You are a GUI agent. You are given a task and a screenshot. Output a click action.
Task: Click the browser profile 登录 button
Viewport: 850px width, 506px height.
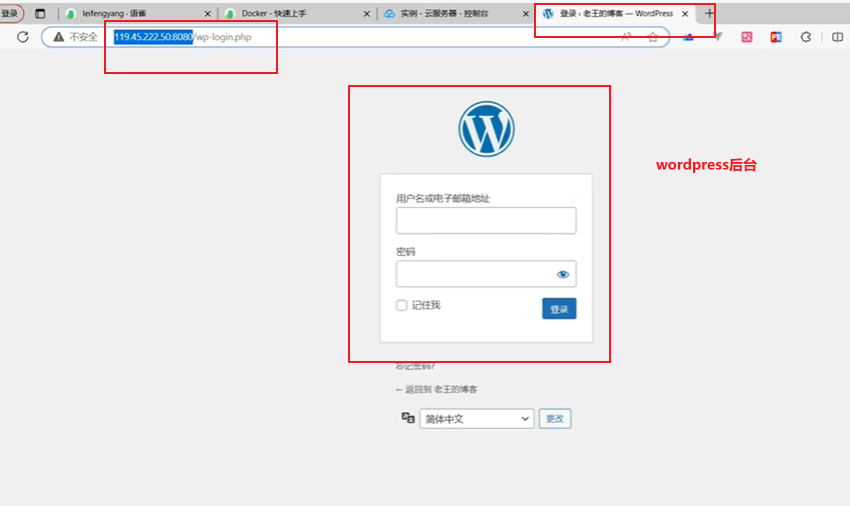click(x=10, y=14)
